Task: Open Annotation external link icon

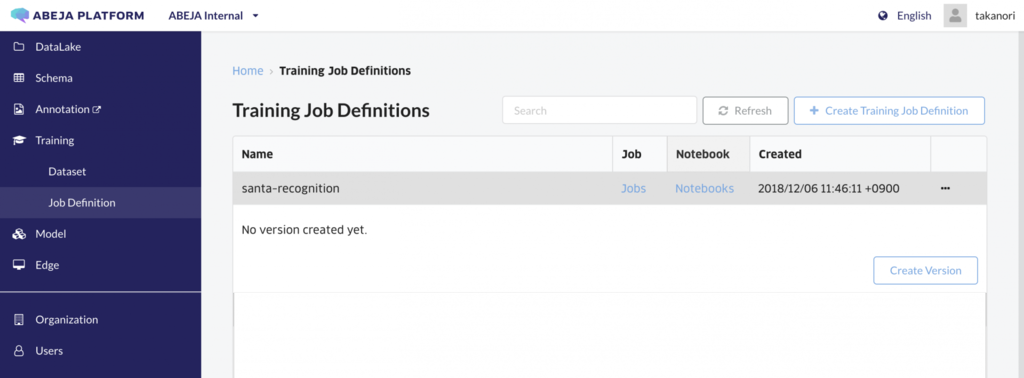Action: [97, 110]
